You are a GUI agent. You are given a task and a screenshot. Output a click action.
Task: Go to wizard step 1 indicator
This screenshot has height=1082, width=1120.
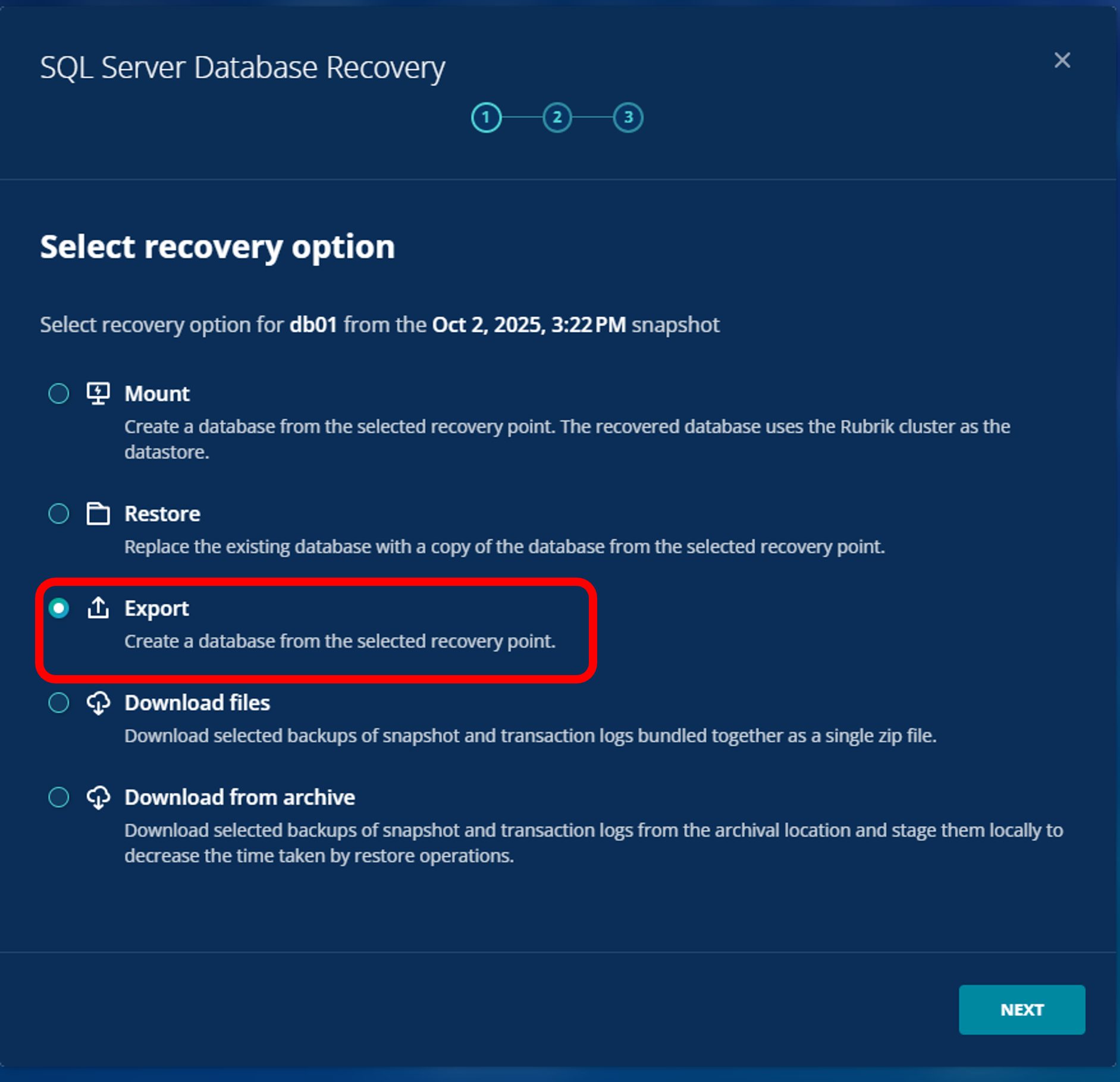point(486,117)
